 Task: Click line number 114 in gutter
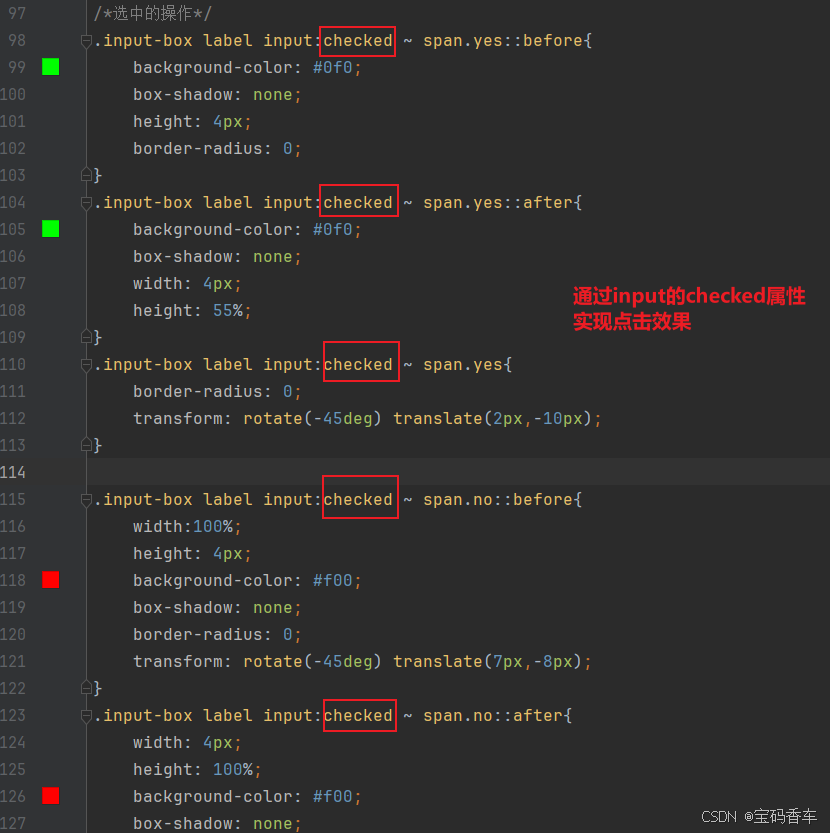click(13, 472)
